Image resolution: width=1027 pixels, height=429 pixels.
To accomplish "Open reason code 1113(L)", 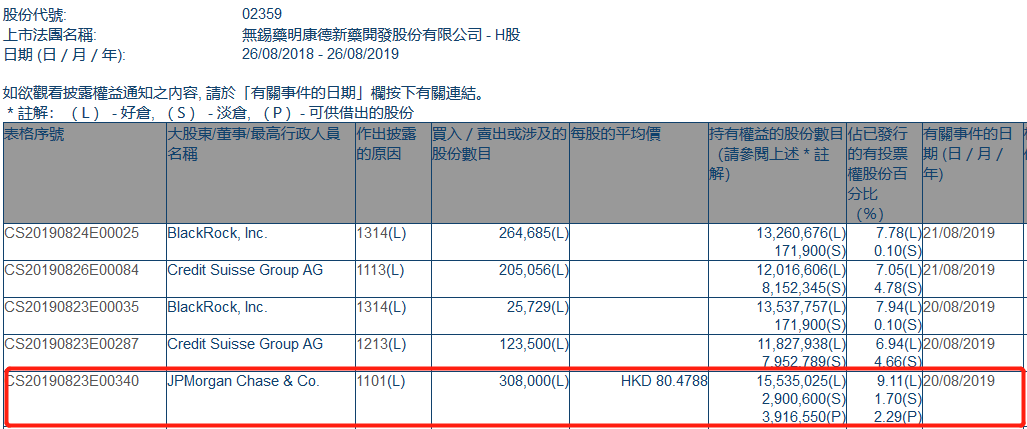I will tap(381, 270).
